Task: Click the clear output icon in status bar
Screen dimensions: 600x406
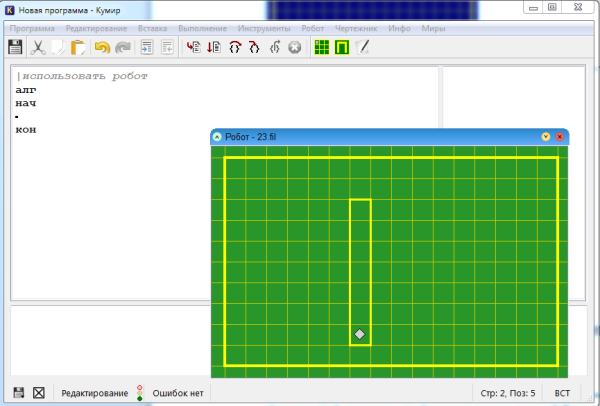Action: click(x=39, y=393)
